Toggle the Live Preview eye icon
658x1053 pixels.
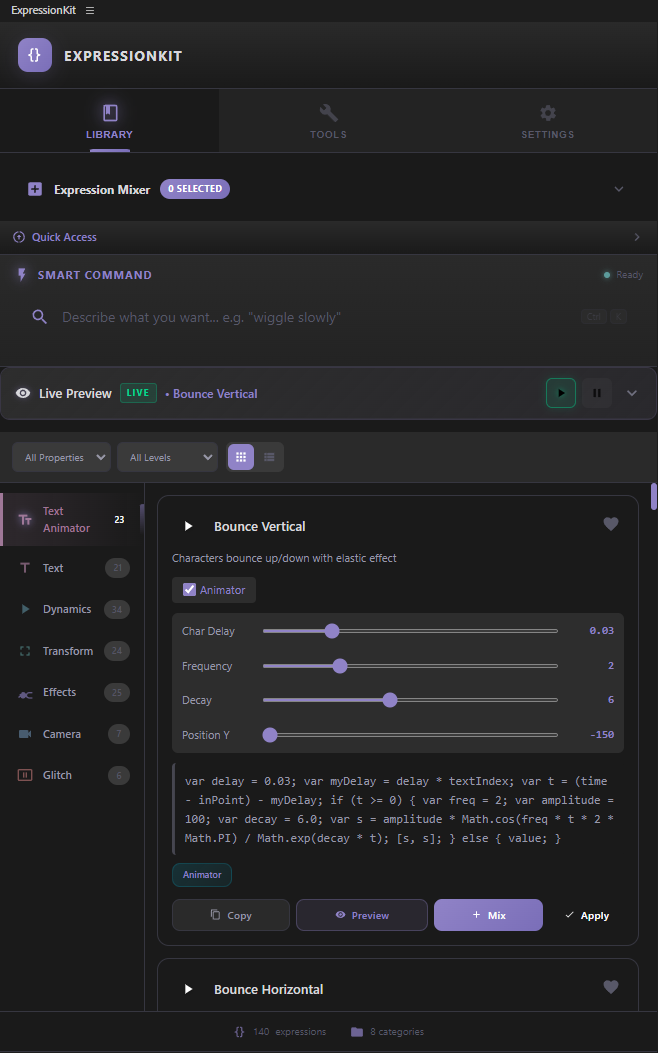click(x=23, y=394)
